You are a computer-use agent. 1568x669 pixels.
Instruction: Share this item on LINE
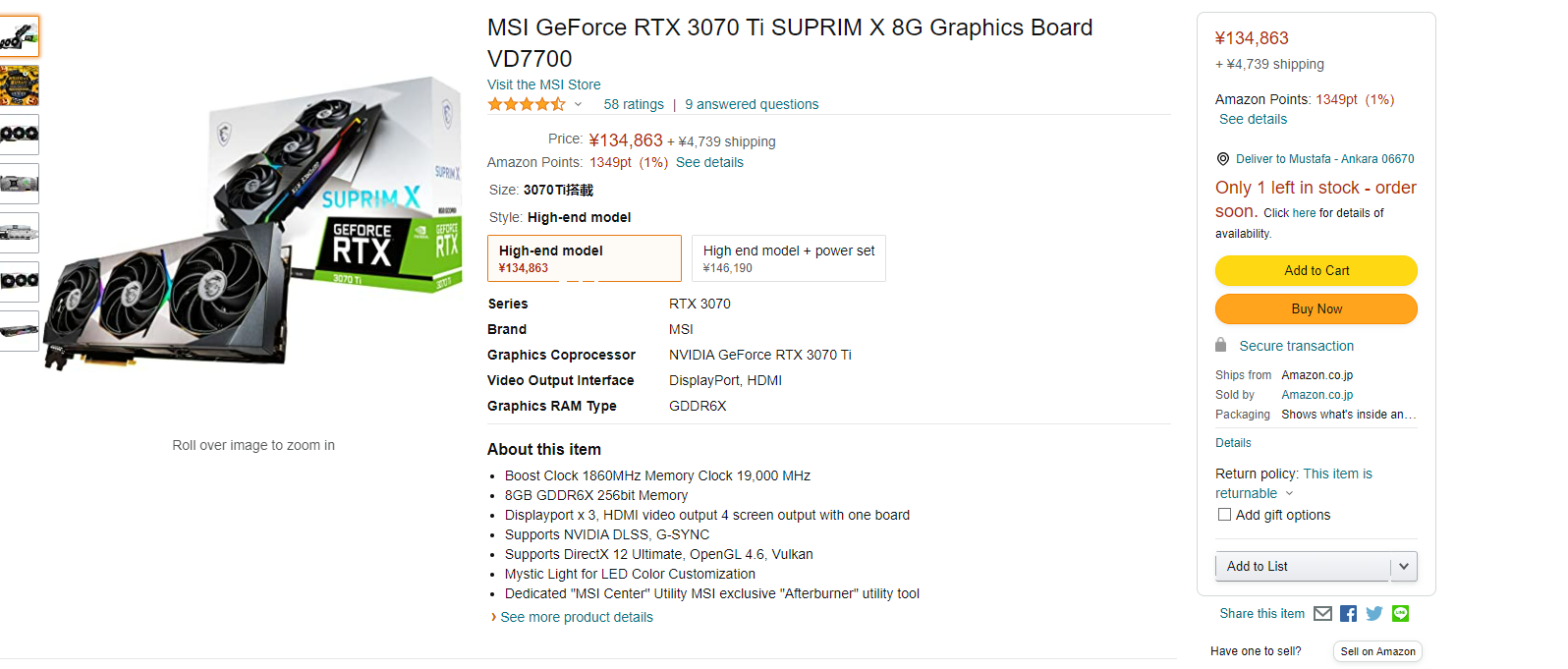1400,614
